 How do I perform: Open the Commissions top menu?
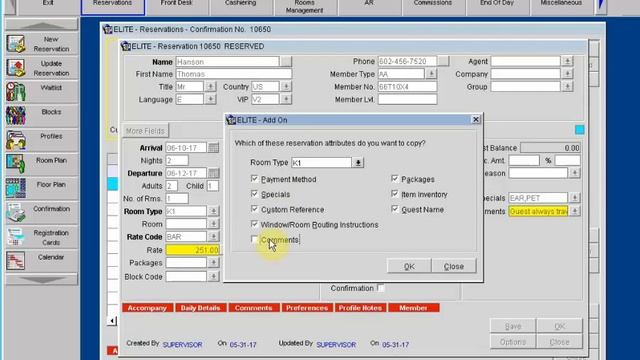[433, 7]
